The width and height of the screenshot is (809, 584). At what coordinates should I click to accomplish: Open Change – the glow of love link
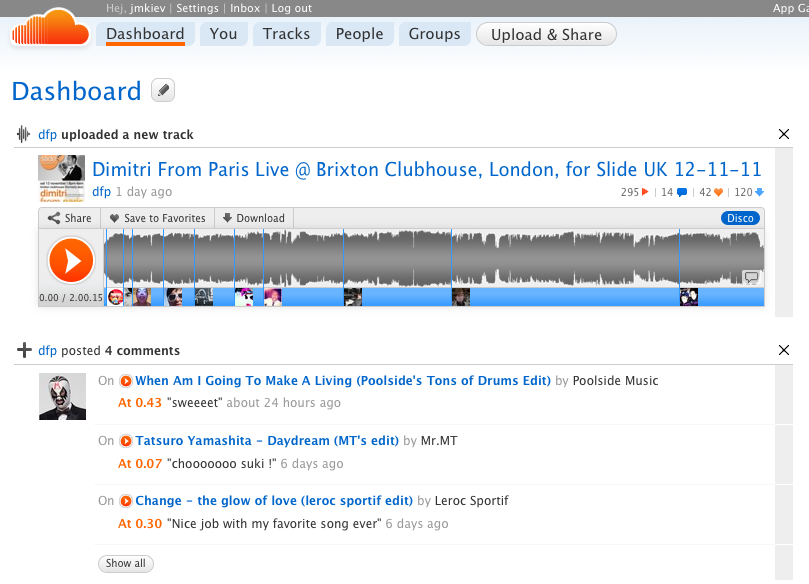pos(274,501)
